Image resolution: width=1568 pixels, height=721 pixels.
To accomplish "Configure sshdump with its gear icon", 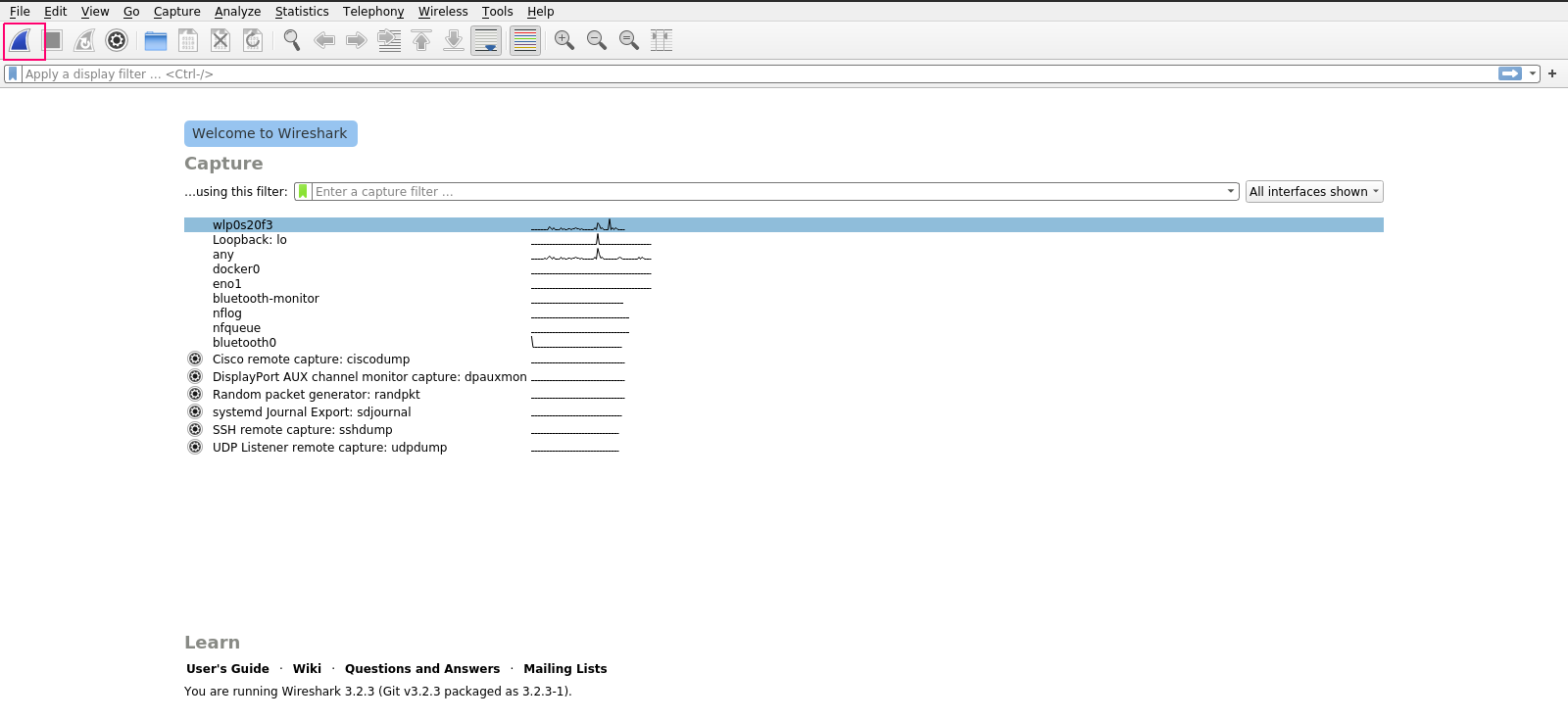I will coord(195,429).
